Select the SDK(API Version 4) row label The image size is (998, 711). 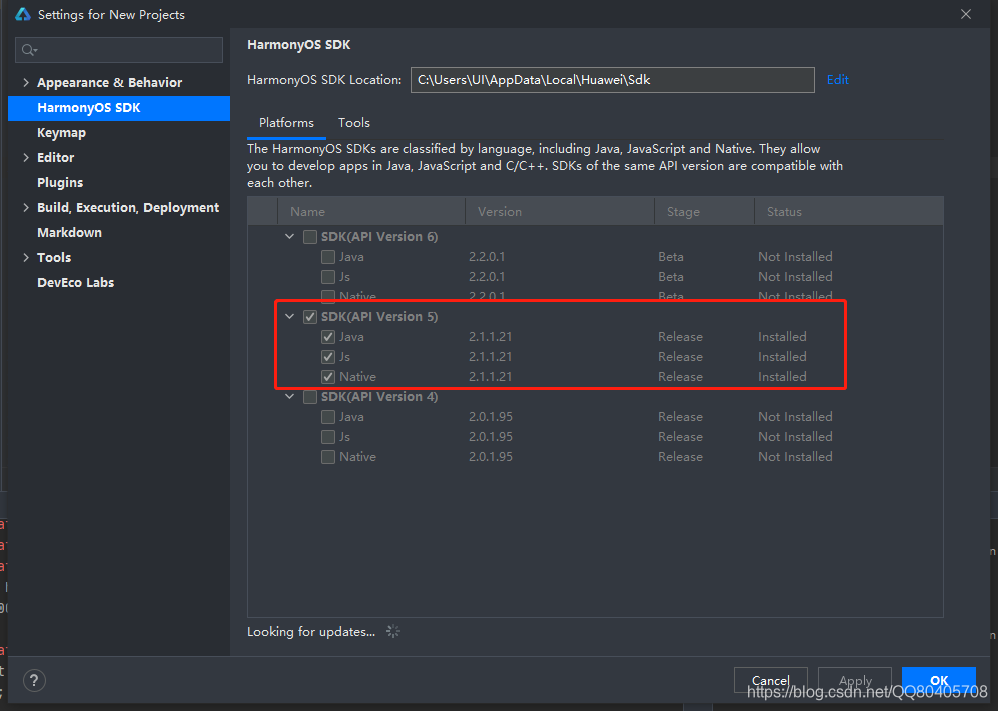point(379,397)
